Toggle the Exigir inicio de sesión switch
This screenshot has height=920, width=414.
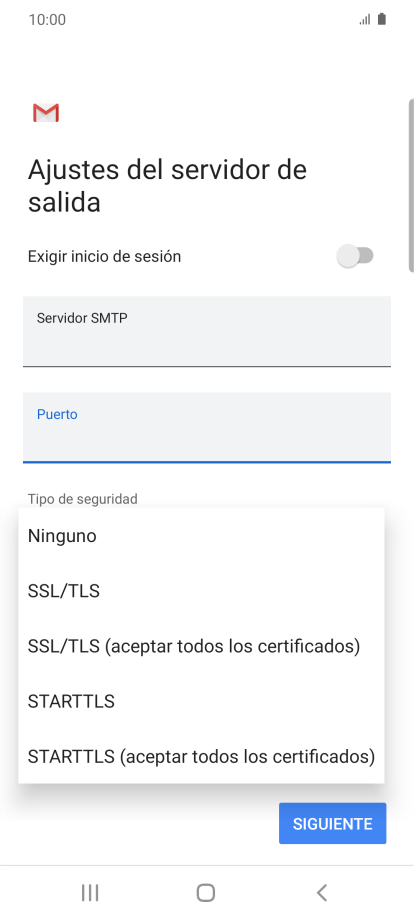(x=355, y=256)
